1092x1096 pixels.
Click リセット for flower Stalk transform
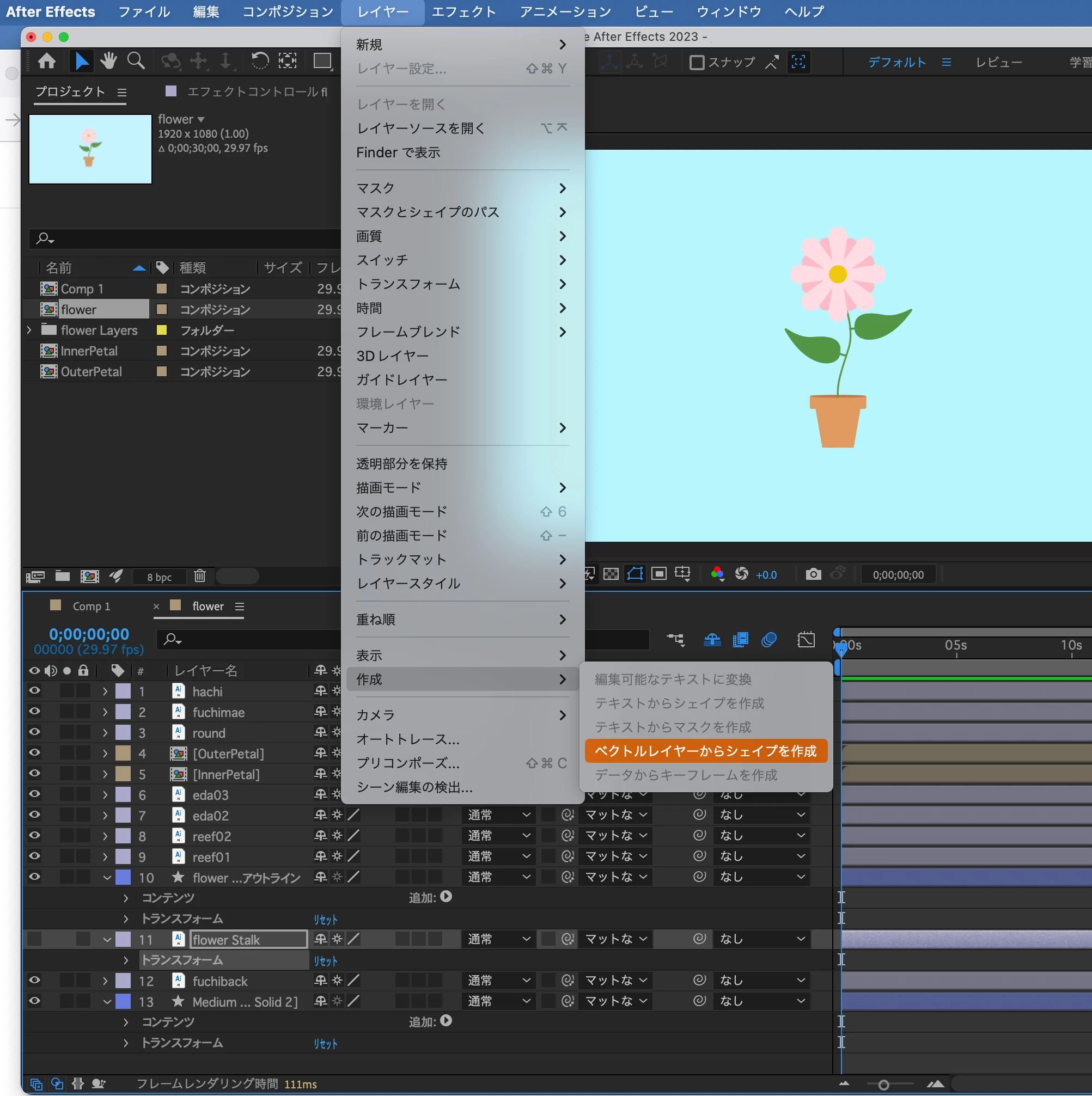pyautogui.click(x=325, y=960)
